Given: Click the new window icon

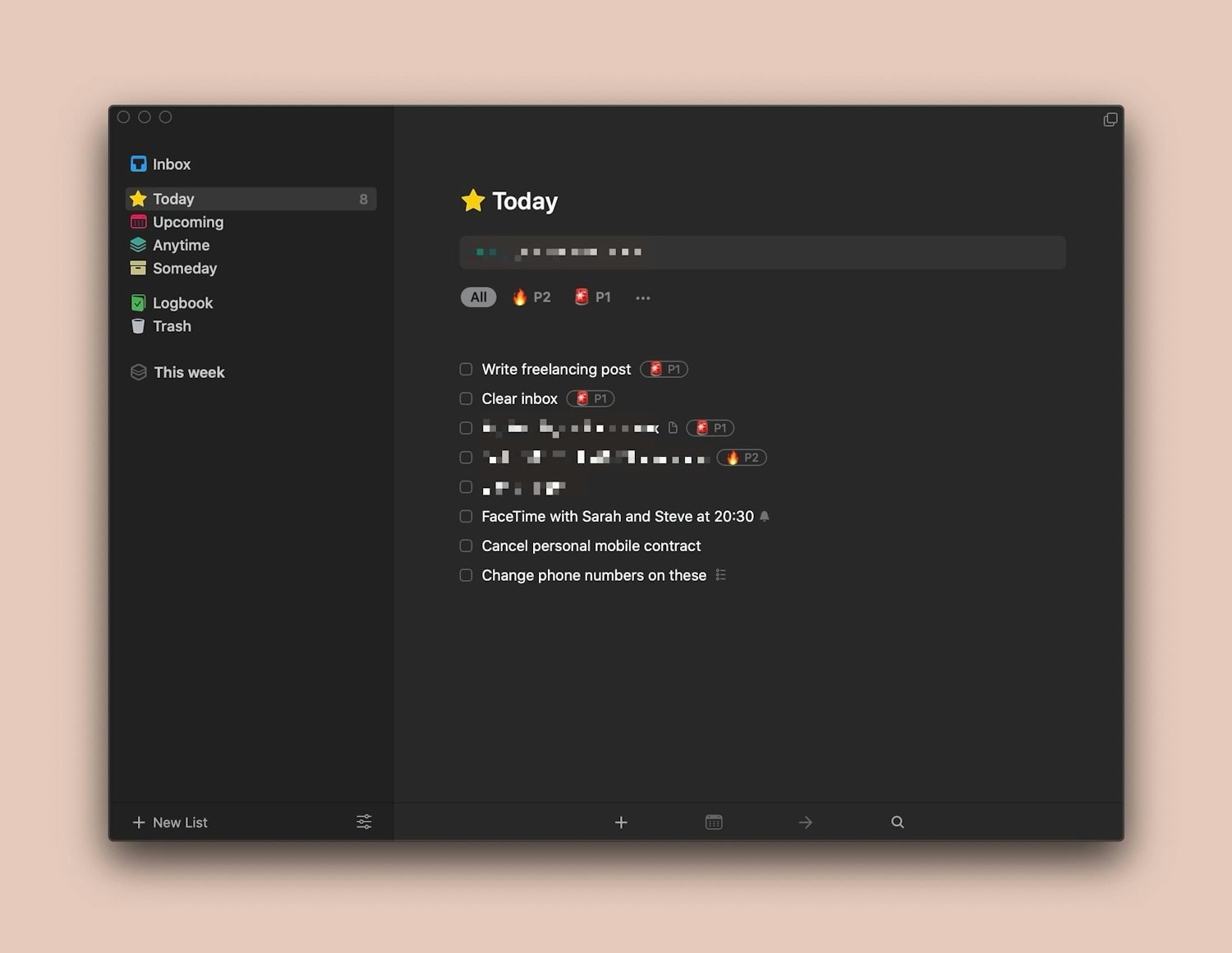Looking at the screenshot, I should click(x=1110, y=120).
